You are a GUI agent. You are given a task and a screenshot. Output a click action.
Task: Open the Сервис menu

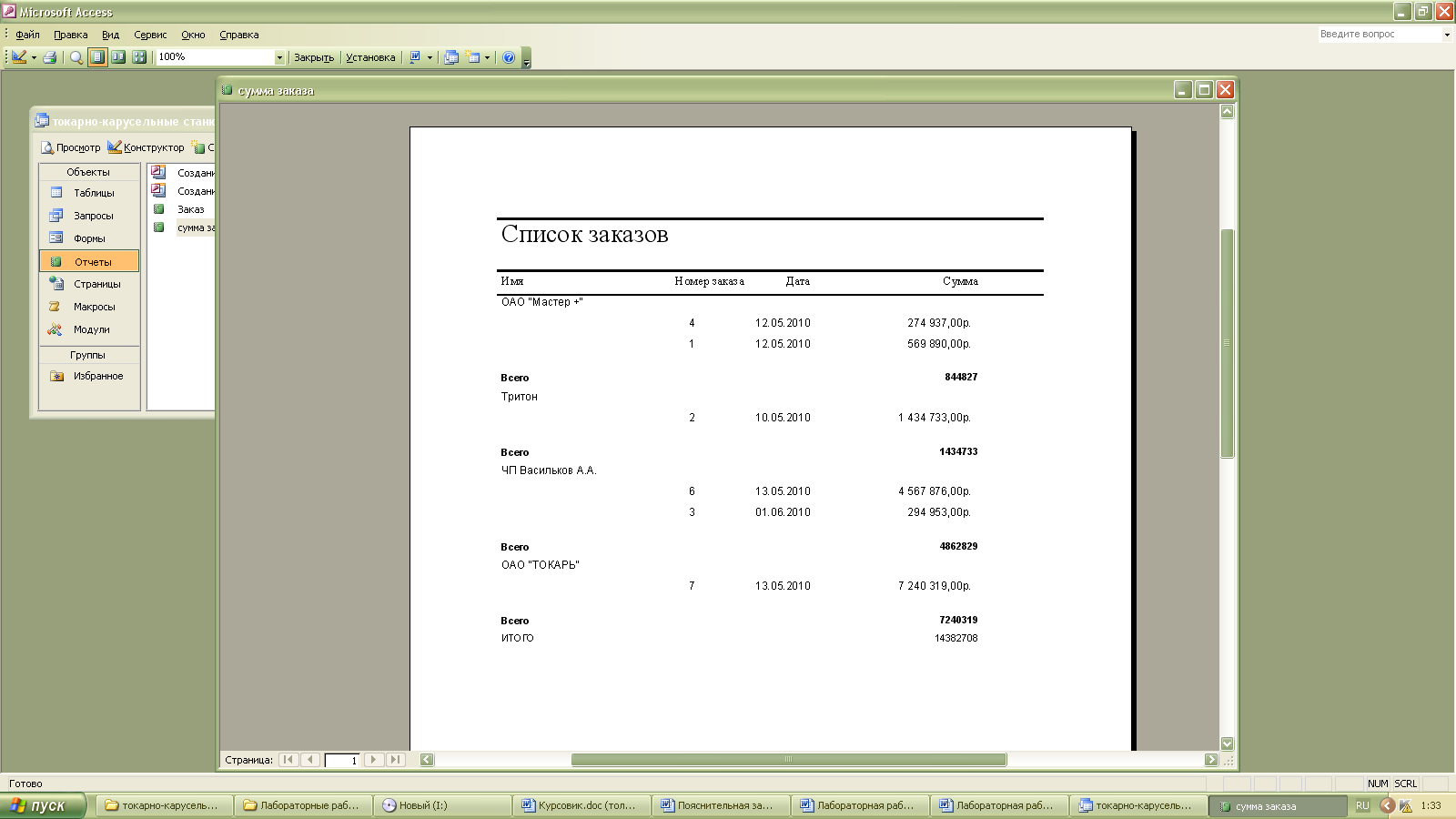(150, 35)
